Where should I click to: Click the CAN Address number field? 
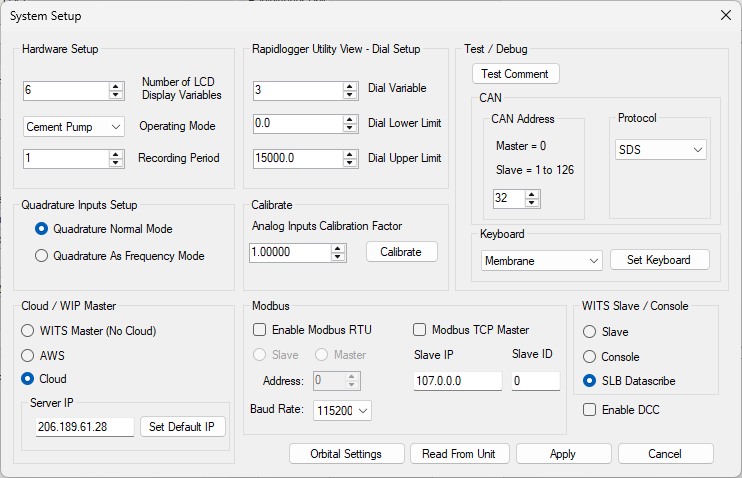509,199
